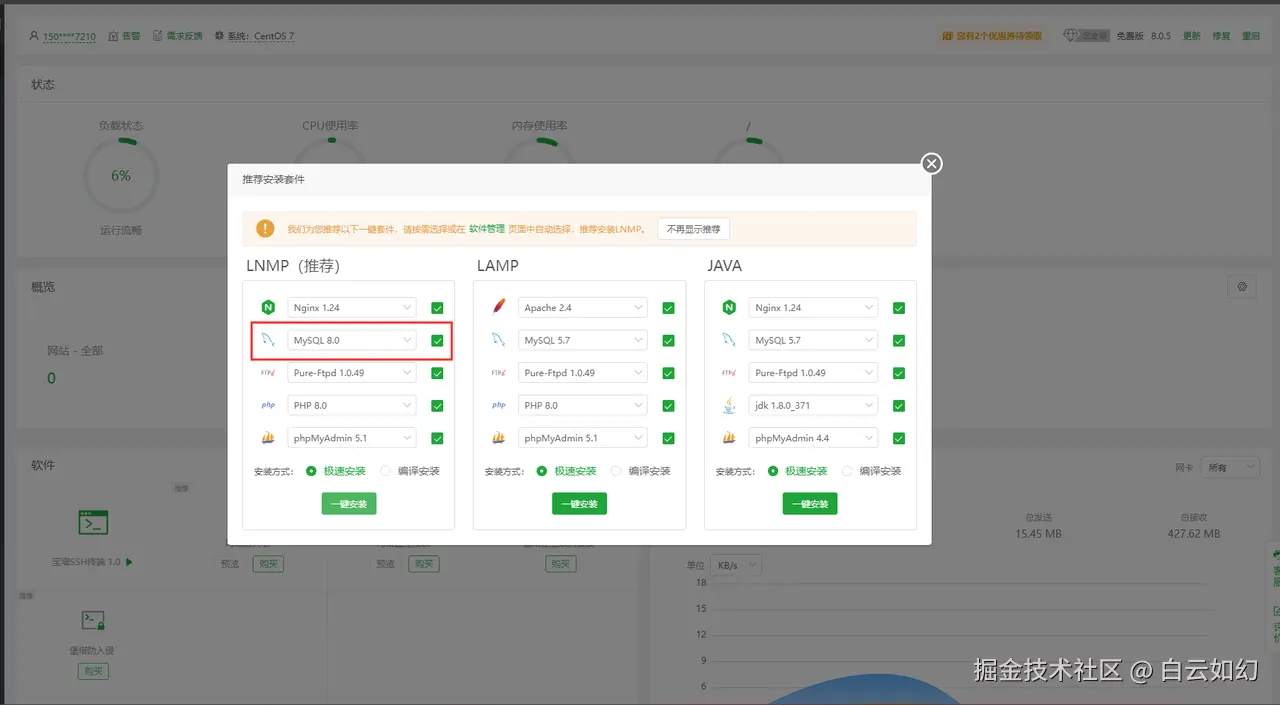Click the 重启 link at top right
The width and height of the screenshot is (1280, 705).
pyautogui.click(x=1251, y=36)
